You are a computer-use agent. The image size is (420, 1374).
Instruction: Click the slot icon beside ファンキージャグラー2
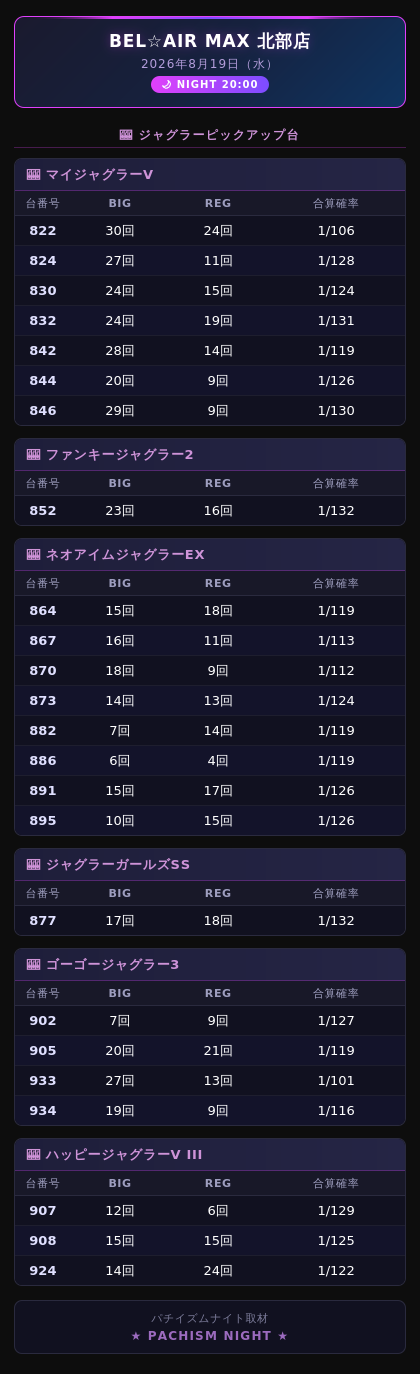33,454
